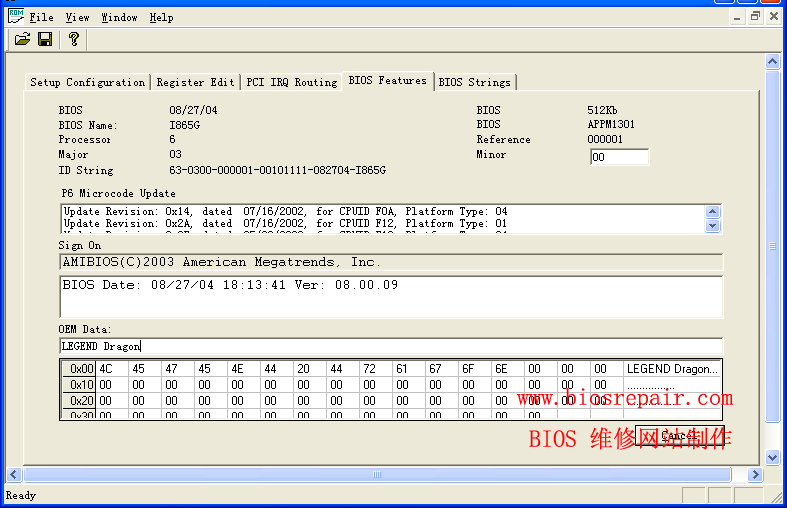The height and width of the screenshot is (508, 787).
Task: Click down arrow of microcode list
Action: (712, 225)
